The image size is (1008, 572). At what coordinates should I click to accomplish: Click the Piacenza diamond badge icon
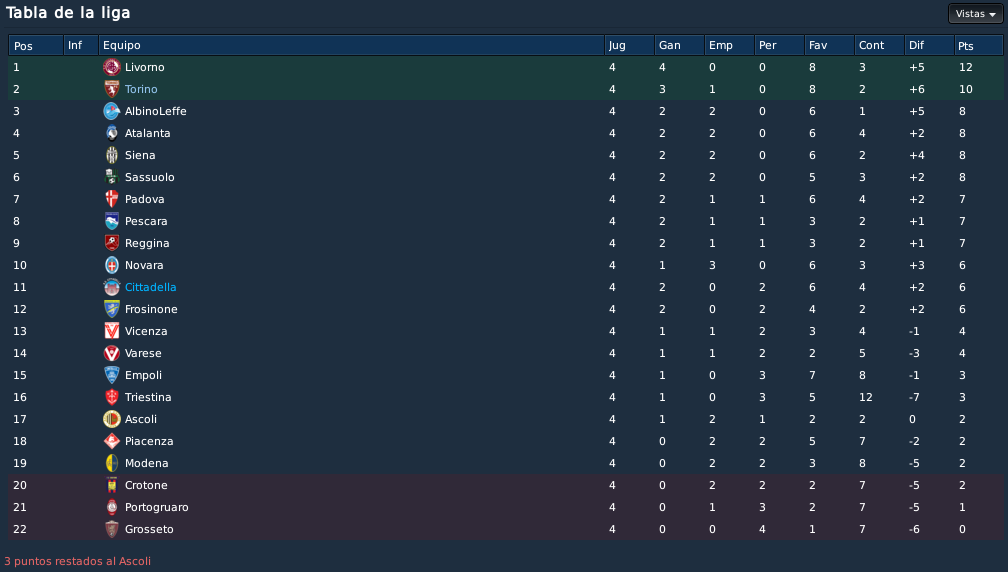tap(112, 441)
